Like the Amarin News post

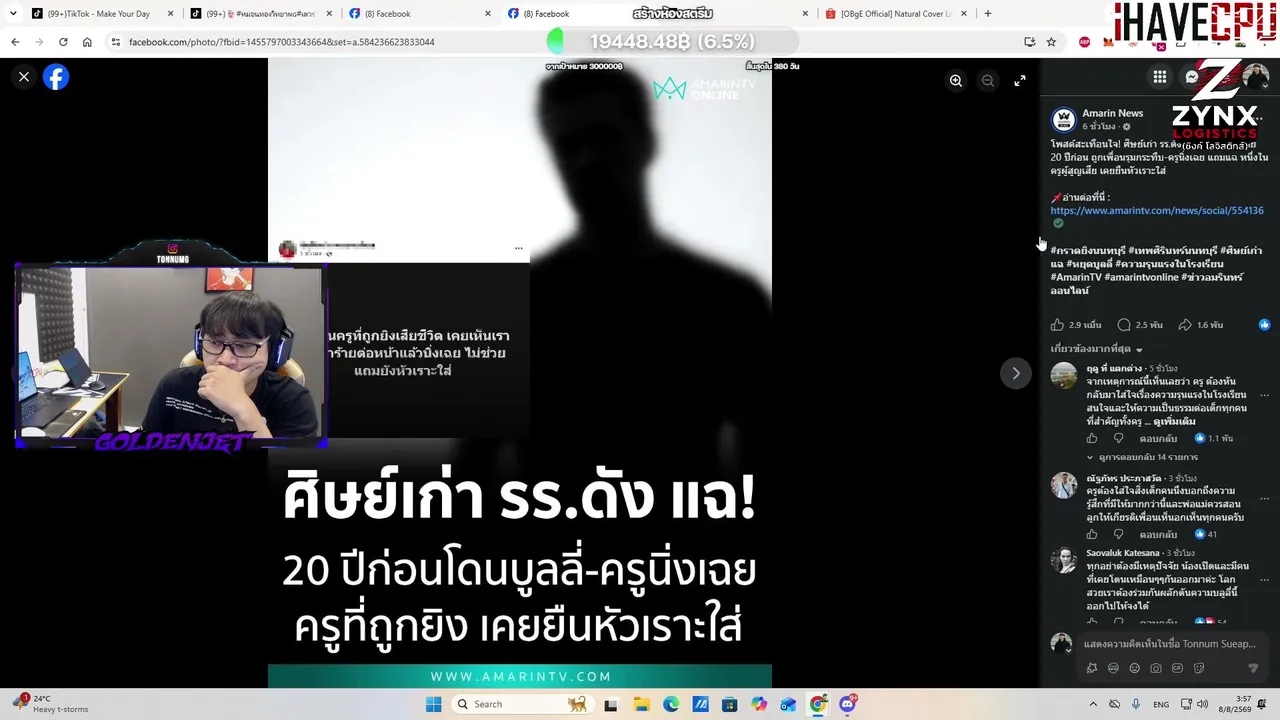point(1057,325)
